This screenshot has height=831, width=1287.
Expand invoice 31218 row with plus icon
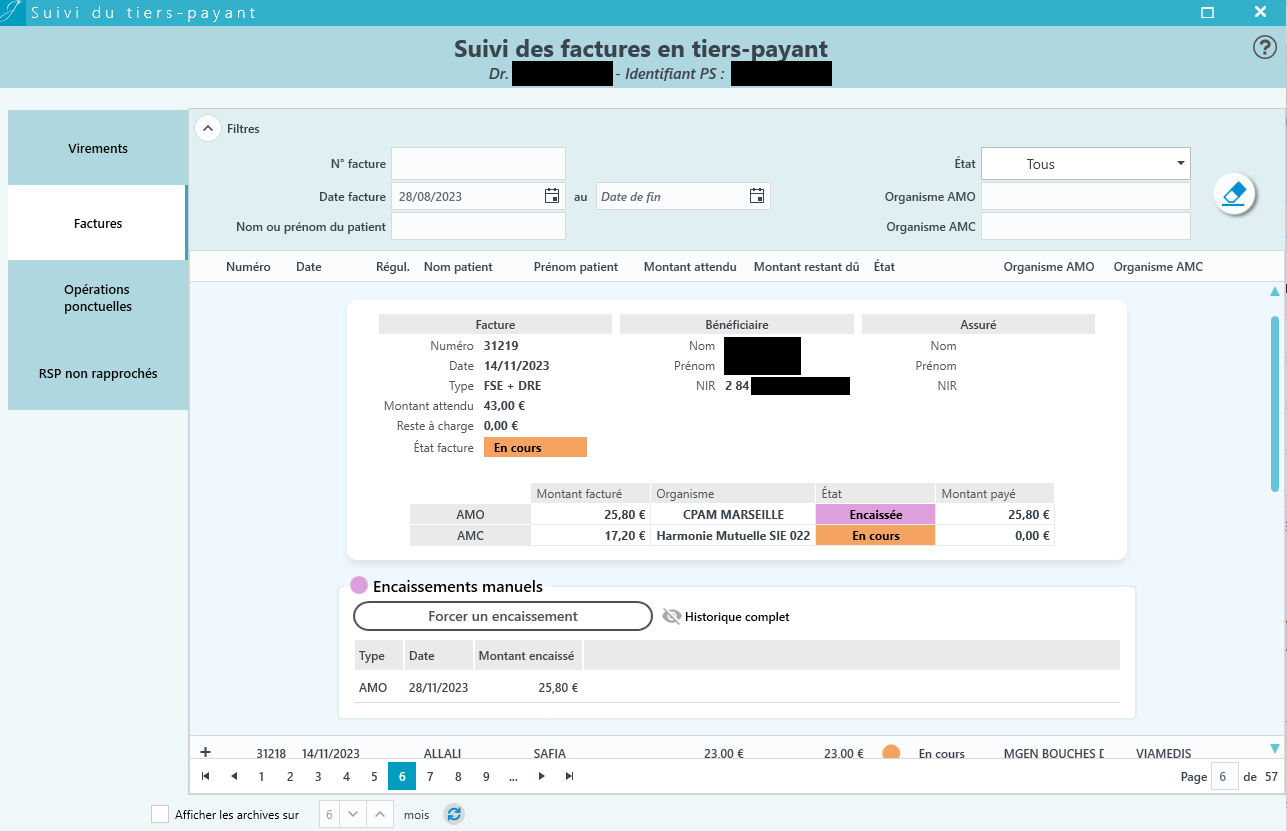(206, 752)
